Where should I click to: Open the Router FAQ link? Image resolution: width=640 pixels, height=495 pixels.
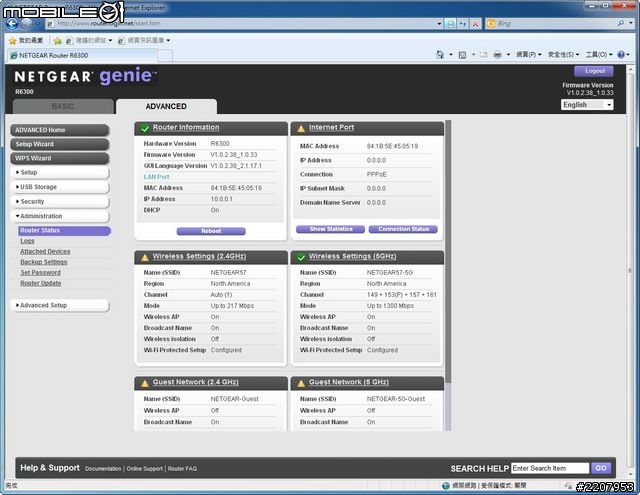click(x=182, y=469)
